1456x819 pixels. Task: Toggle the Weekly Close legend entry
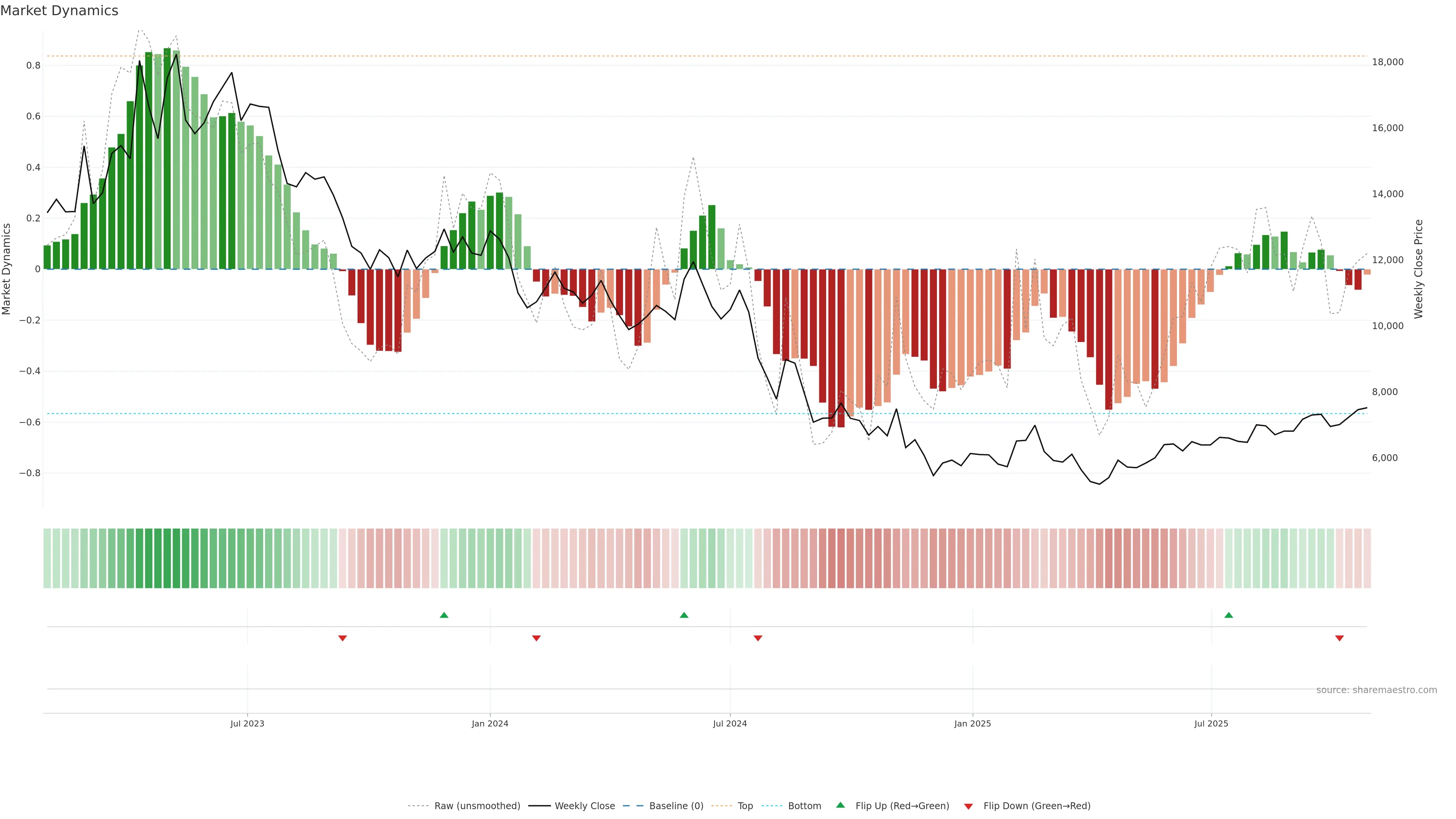(584, 806)
